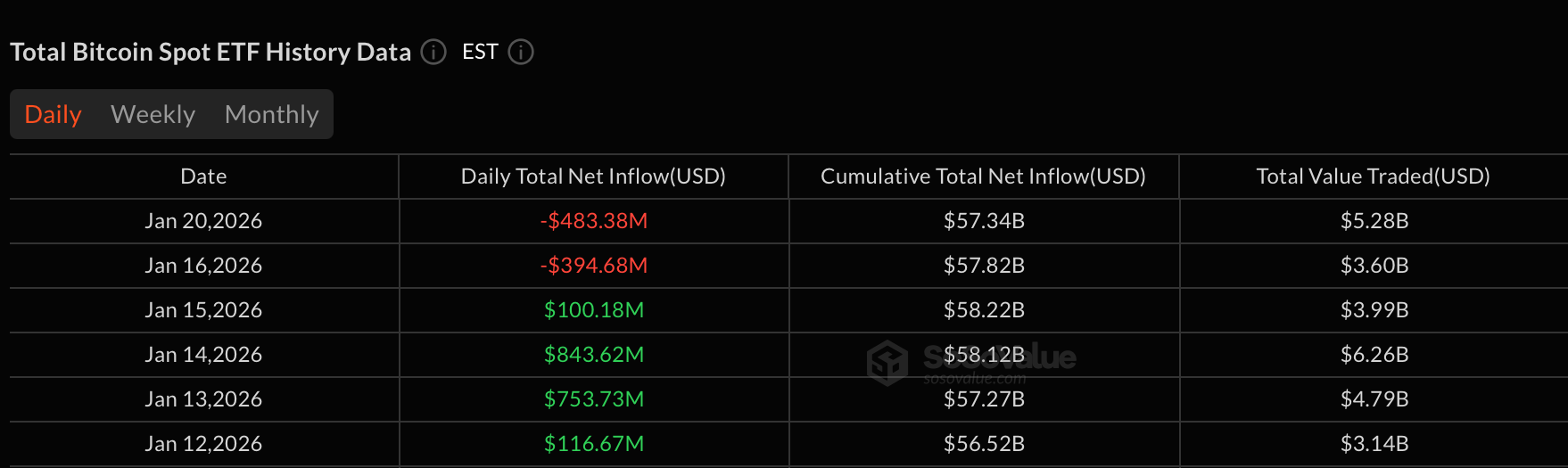Switch to the Weekly tab
Viewport: 1568px width, 468px height.
tap(153, 115)
